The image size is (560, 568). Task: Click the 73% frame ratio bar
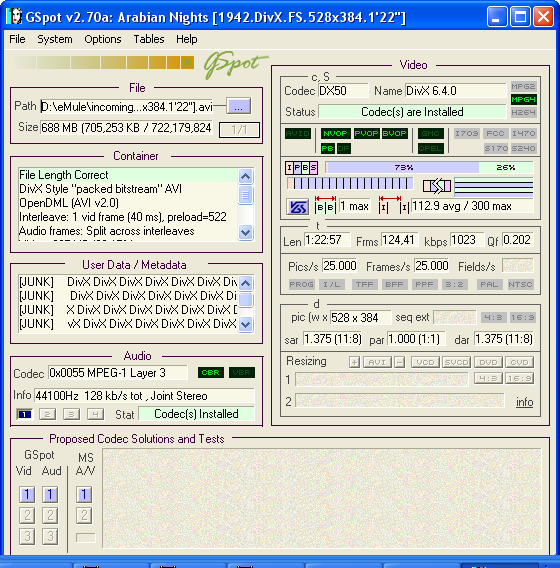(403, 167)
